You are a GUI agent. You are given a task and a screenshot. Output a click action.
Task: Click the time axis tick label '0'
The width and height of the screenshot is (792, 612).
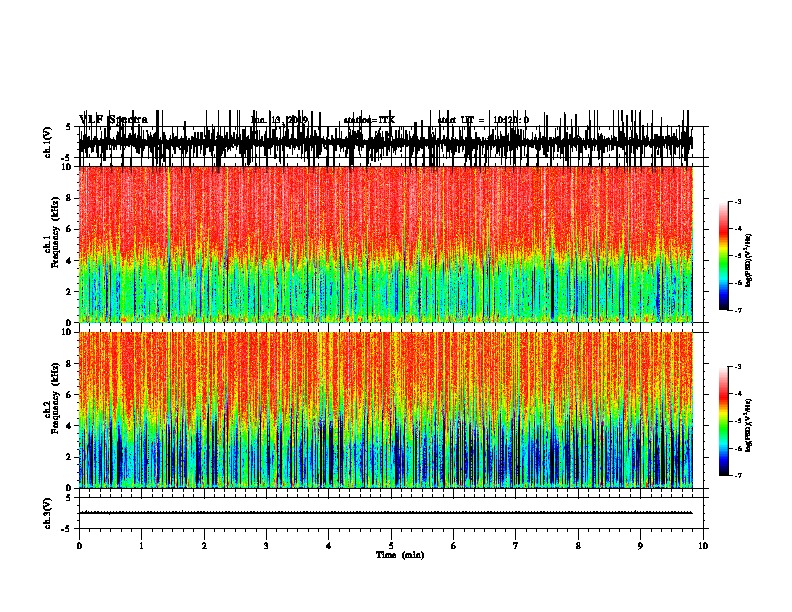click(x=79, y=545)
